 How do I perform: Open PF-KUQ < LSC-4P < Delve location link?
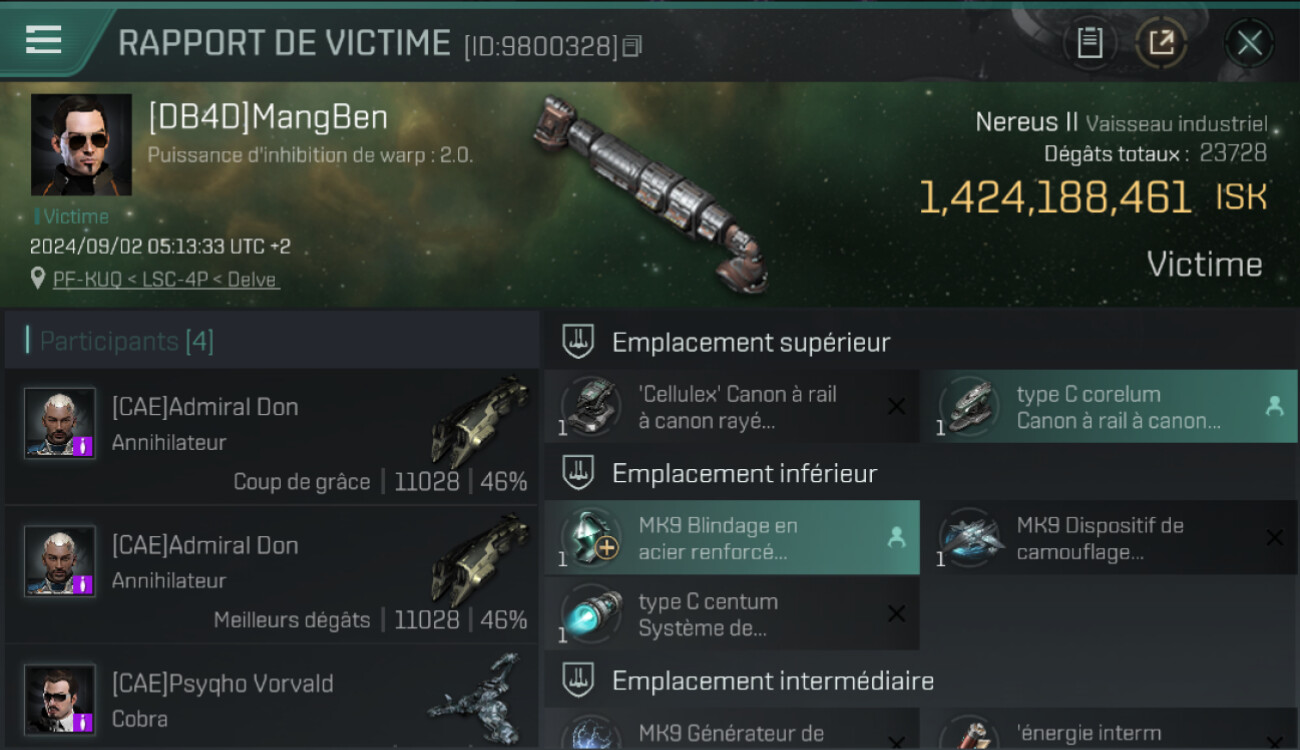tap(166, 280)
